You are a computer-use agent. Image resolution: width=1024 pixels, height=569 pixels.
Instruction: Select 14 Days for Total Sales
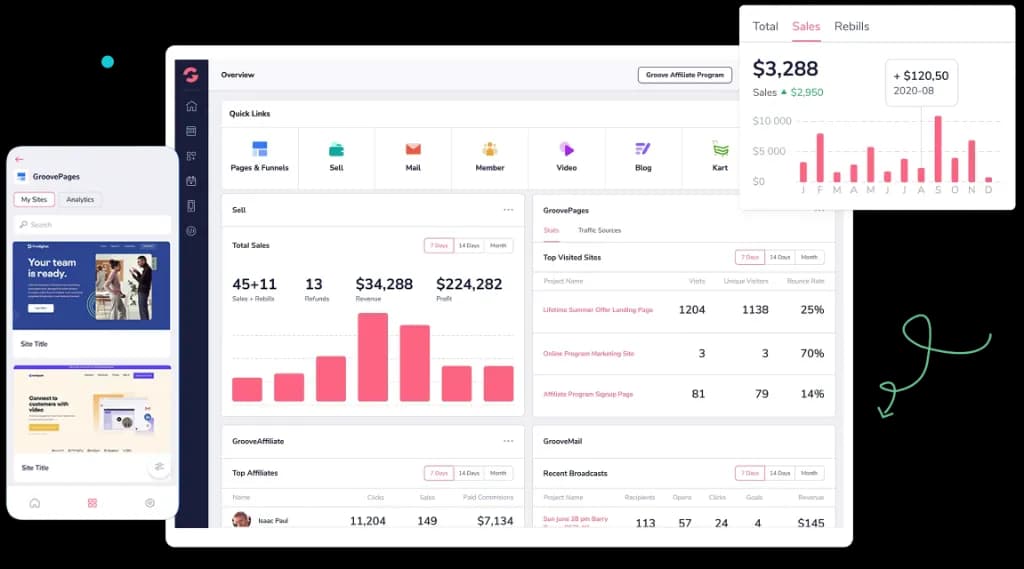pos(469,246)
